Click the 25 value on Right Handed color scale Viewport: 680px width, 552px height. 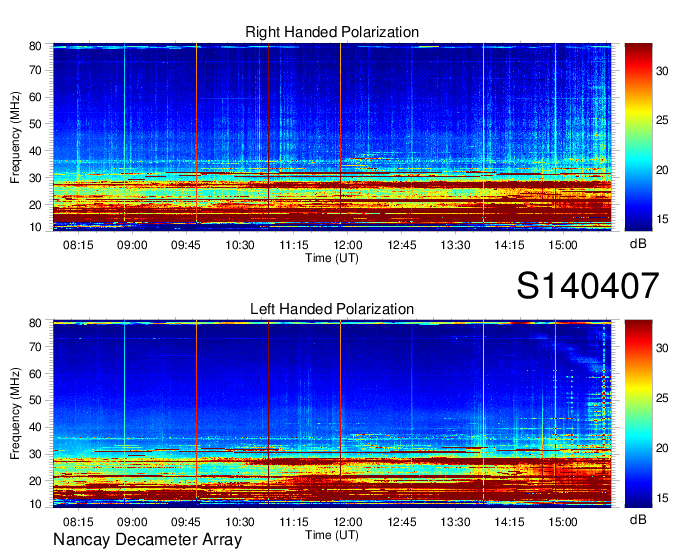click(662, 120)
